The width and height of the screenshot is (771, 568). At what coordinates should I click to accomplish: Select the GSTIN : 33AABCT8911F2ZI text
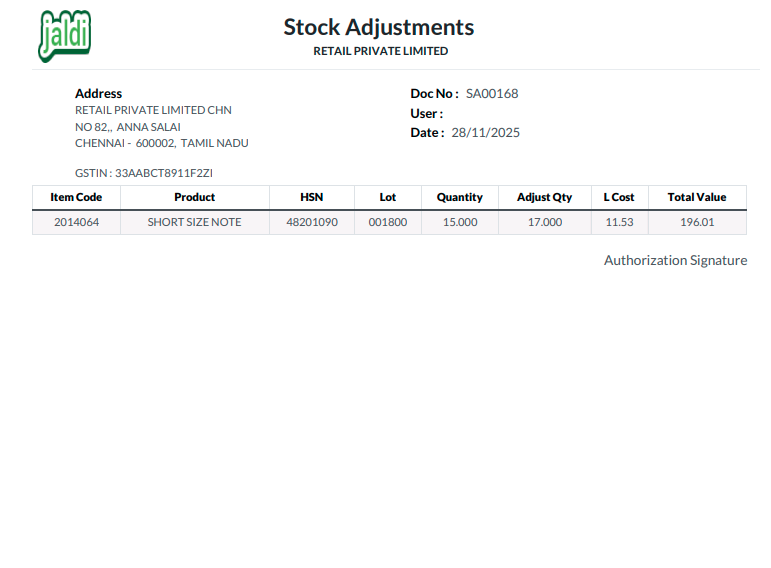click(144, 173)
